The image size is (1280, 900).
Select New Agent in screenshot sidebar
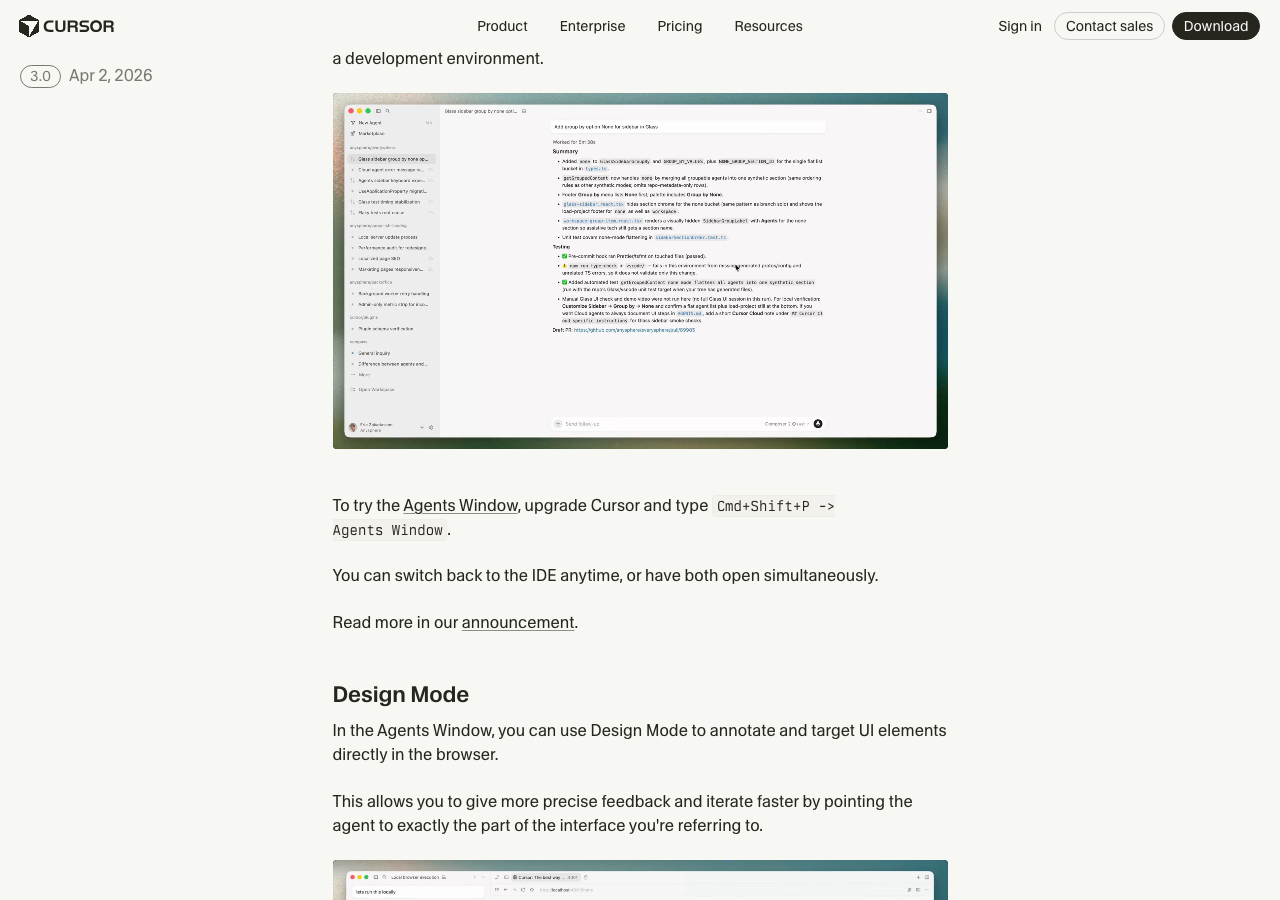pyautogui.click(x=368, y=123)
